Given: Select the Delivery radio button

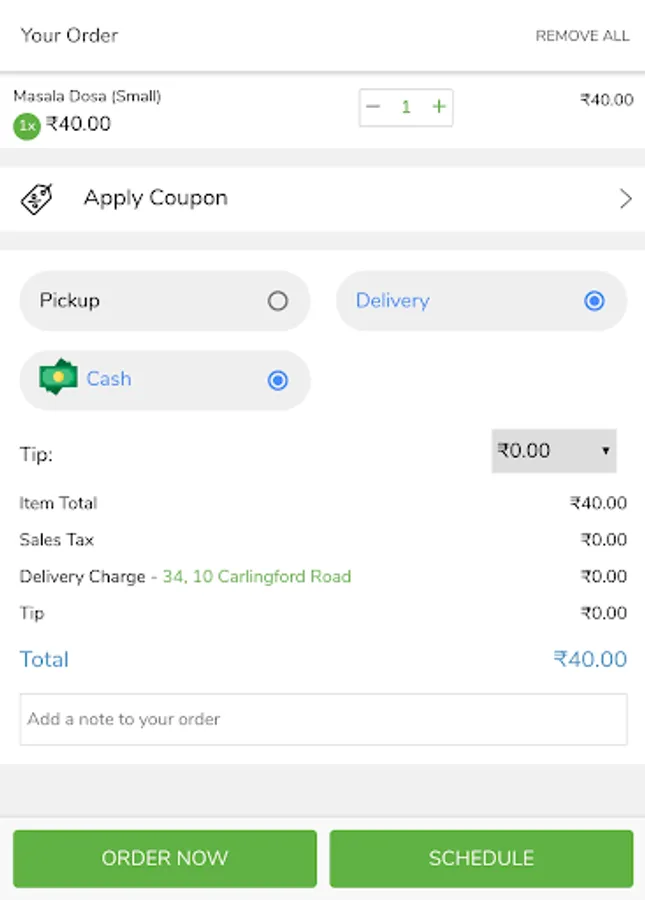Looking at the screenshot, I should (x=594, y=301).
